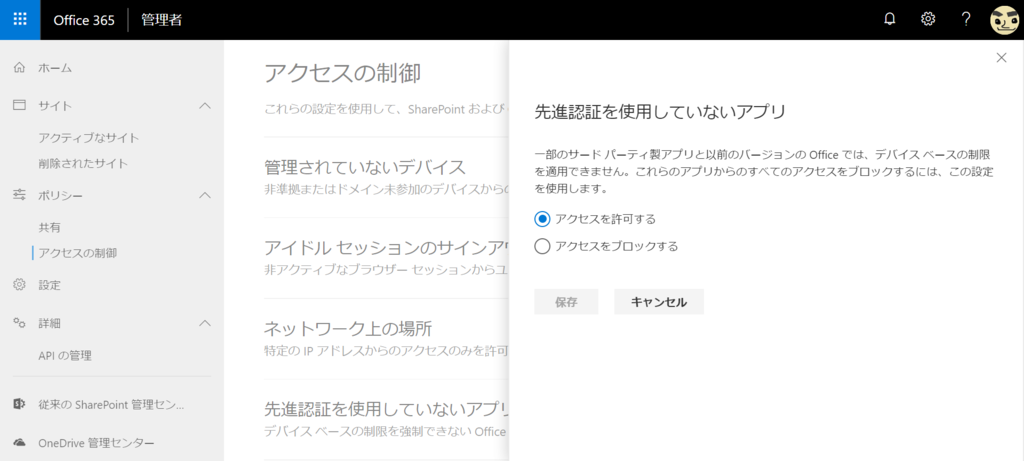Open 従来の SharePoint 管理センター link
Image resolution: width=1024 pixels, height=461 pixels.
pos(112,405)
